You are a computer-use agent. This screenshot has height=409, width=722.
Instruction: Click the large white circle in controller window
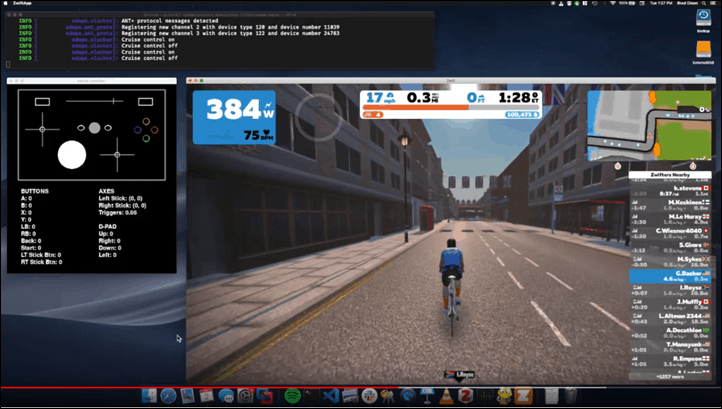(72, 155)
